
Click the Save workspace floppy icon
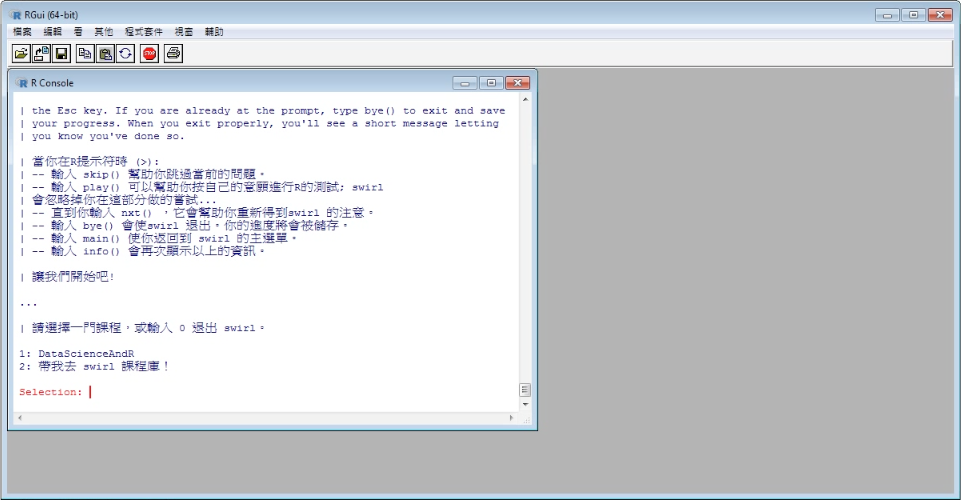click(61, 54)
